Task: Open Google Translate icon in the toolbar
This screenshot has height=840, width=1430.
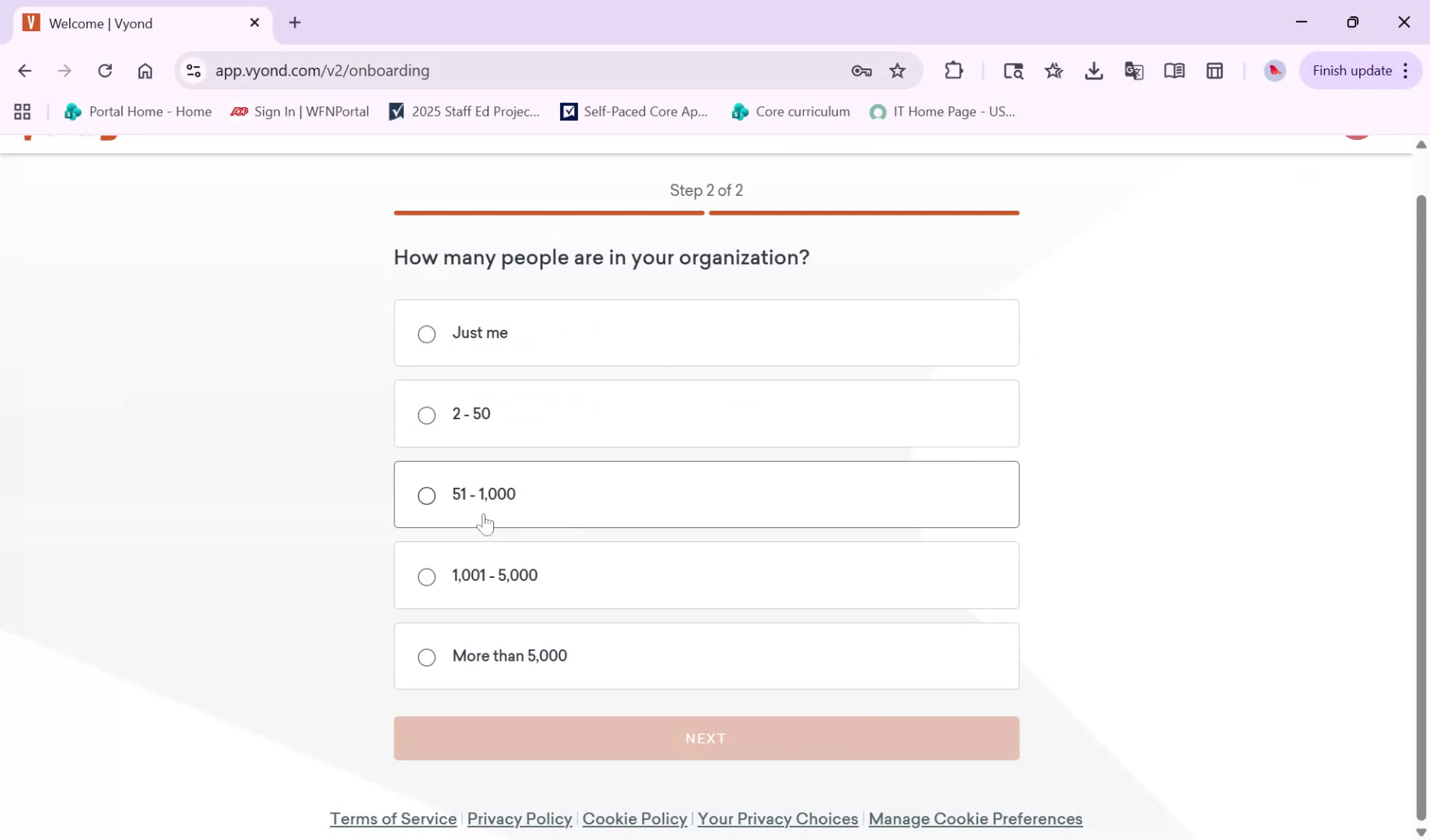Action: click(1134, 71)
